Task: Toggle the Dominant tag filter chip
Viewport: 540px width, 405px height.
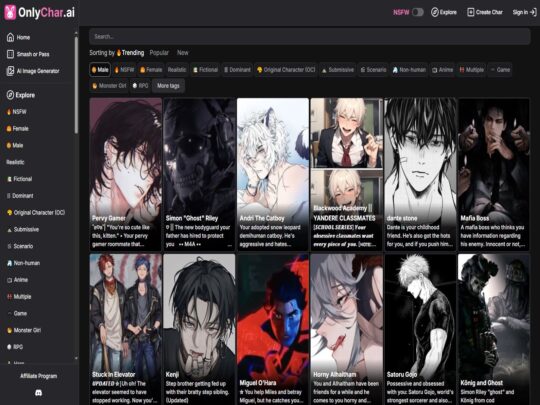Action: coord(237,70)
